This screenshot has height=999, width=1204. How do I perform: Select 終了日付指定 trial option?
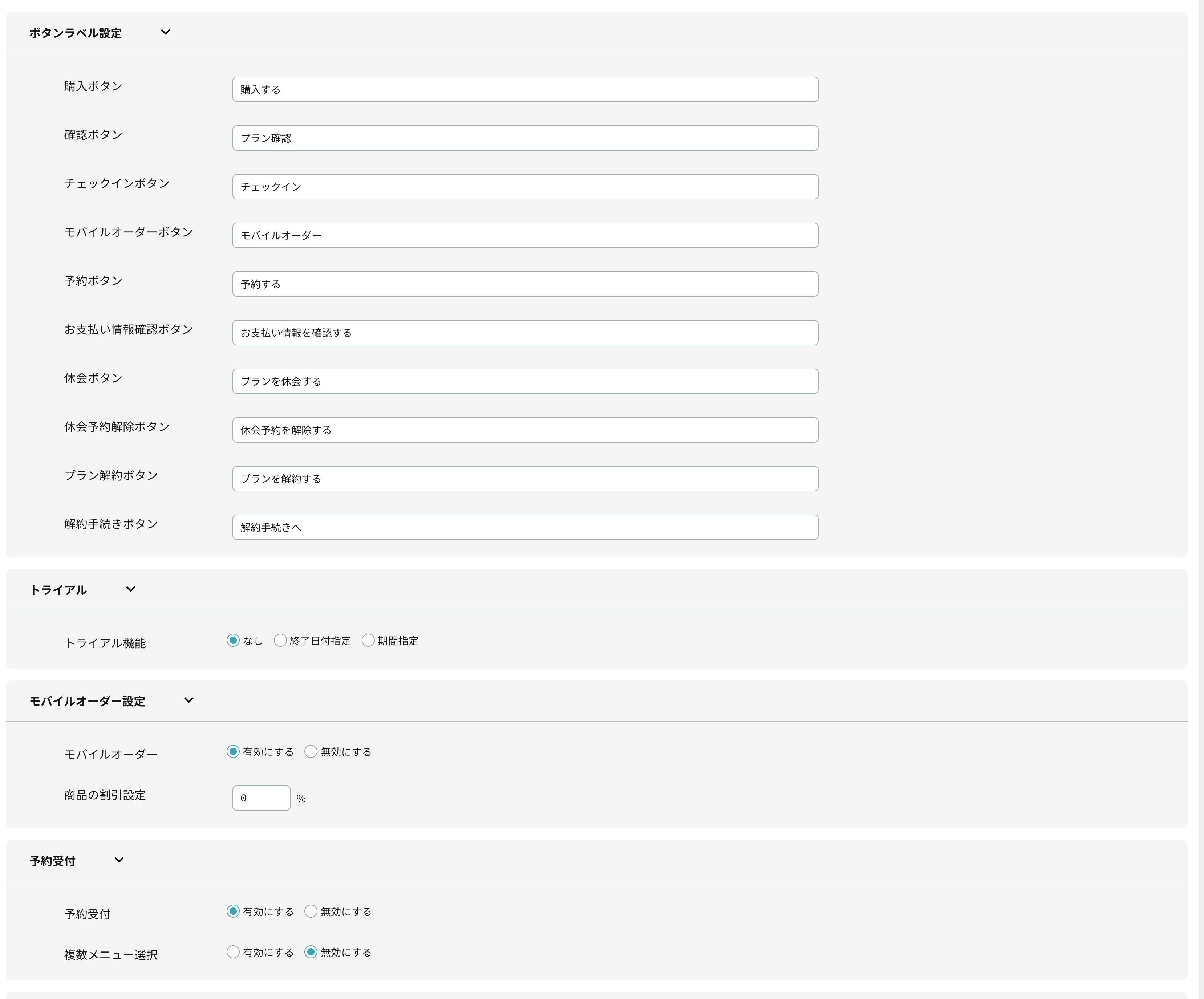coord(280,640)
